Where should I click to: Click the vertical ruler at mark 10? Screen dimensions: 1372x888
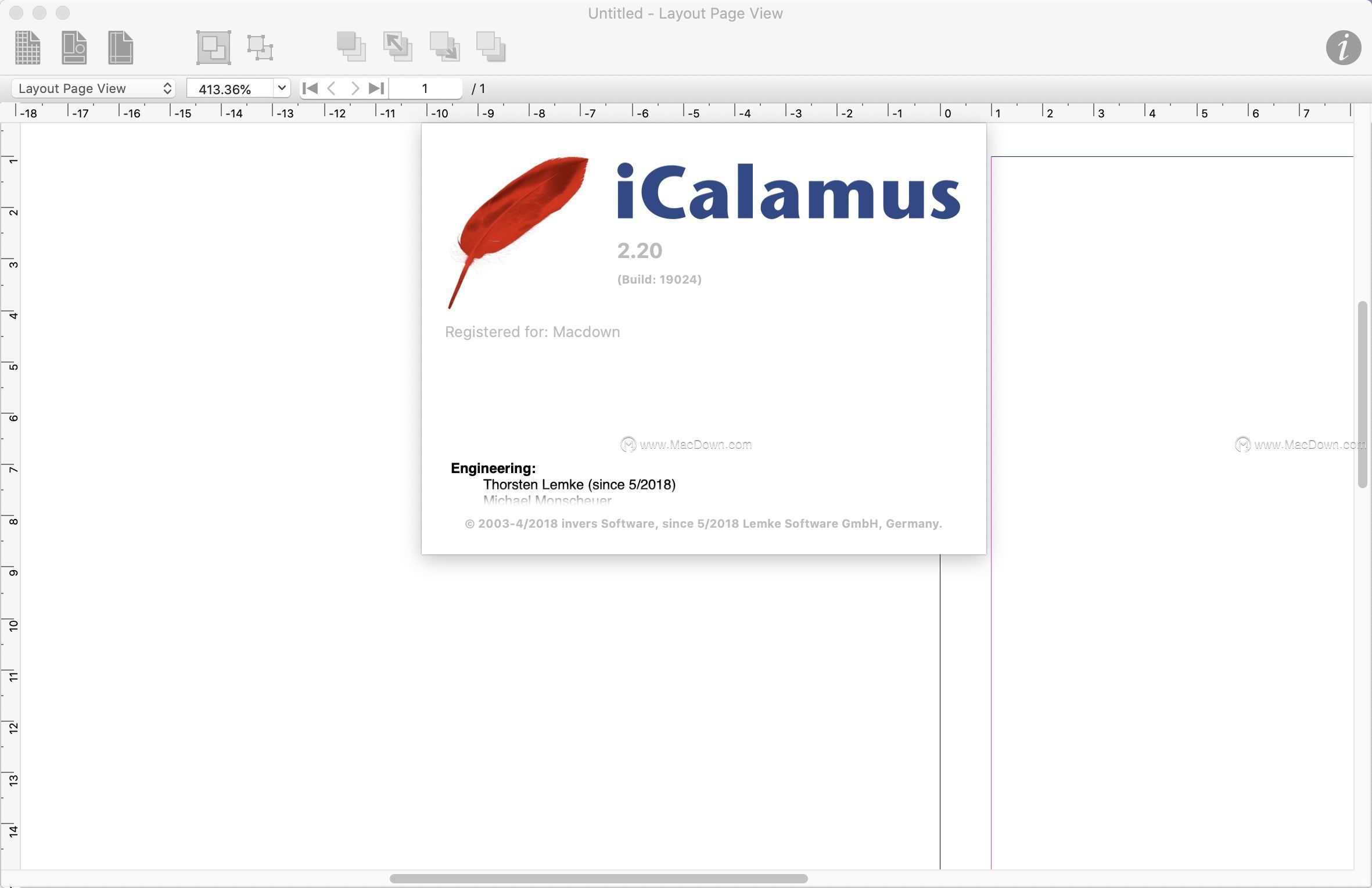[13, 625]
